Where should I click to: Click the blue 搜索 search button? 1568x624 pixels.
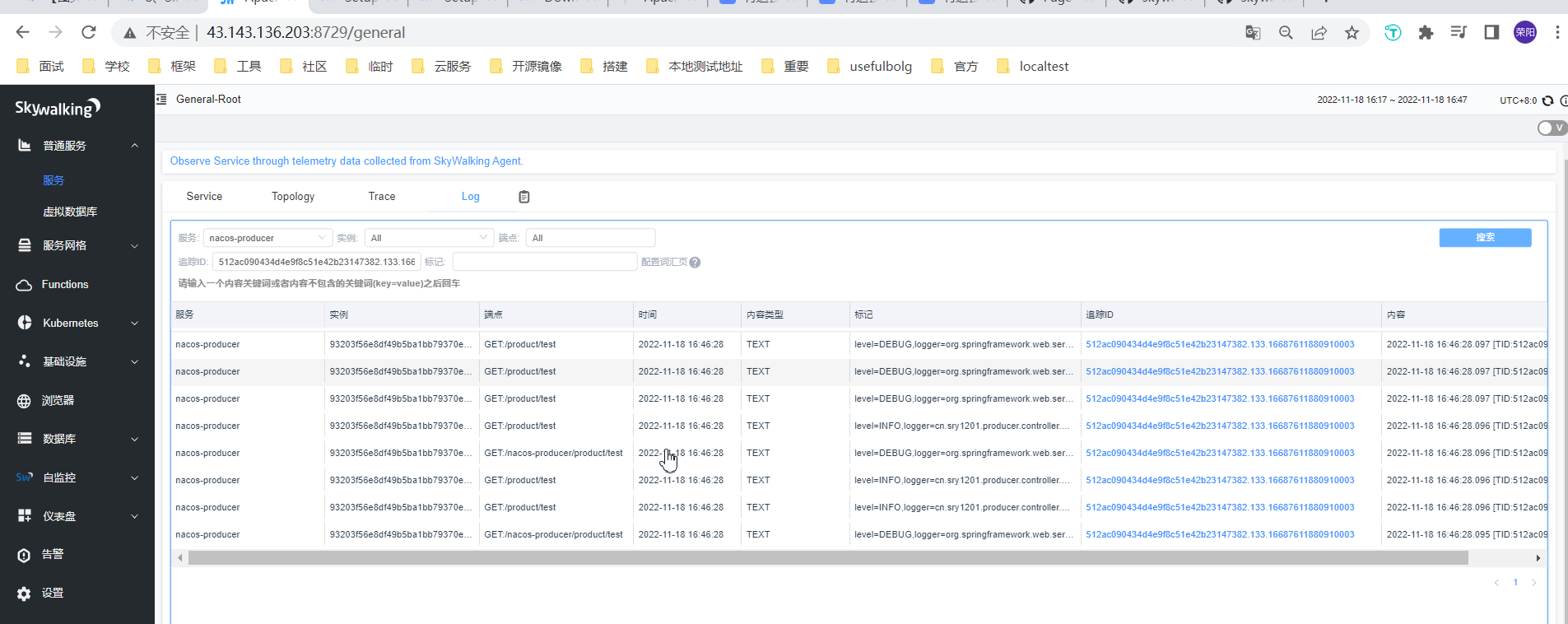(x=1485, y=237)
